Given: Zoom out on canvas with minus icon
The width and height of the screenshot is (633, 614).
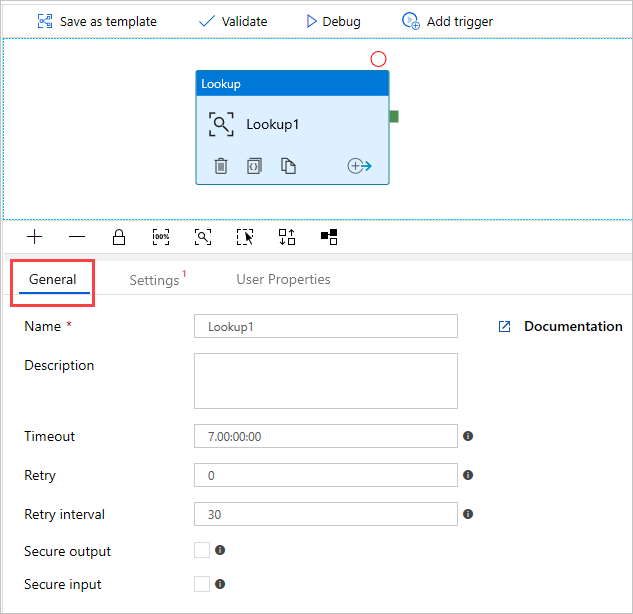Looking at the screenshot, I should tap(77, 237).
